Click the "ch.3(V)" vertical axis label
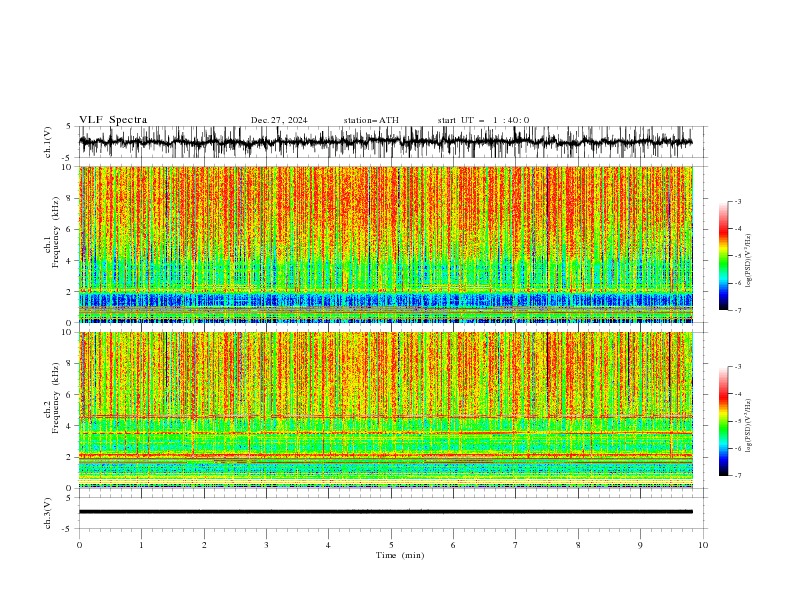 48,513
